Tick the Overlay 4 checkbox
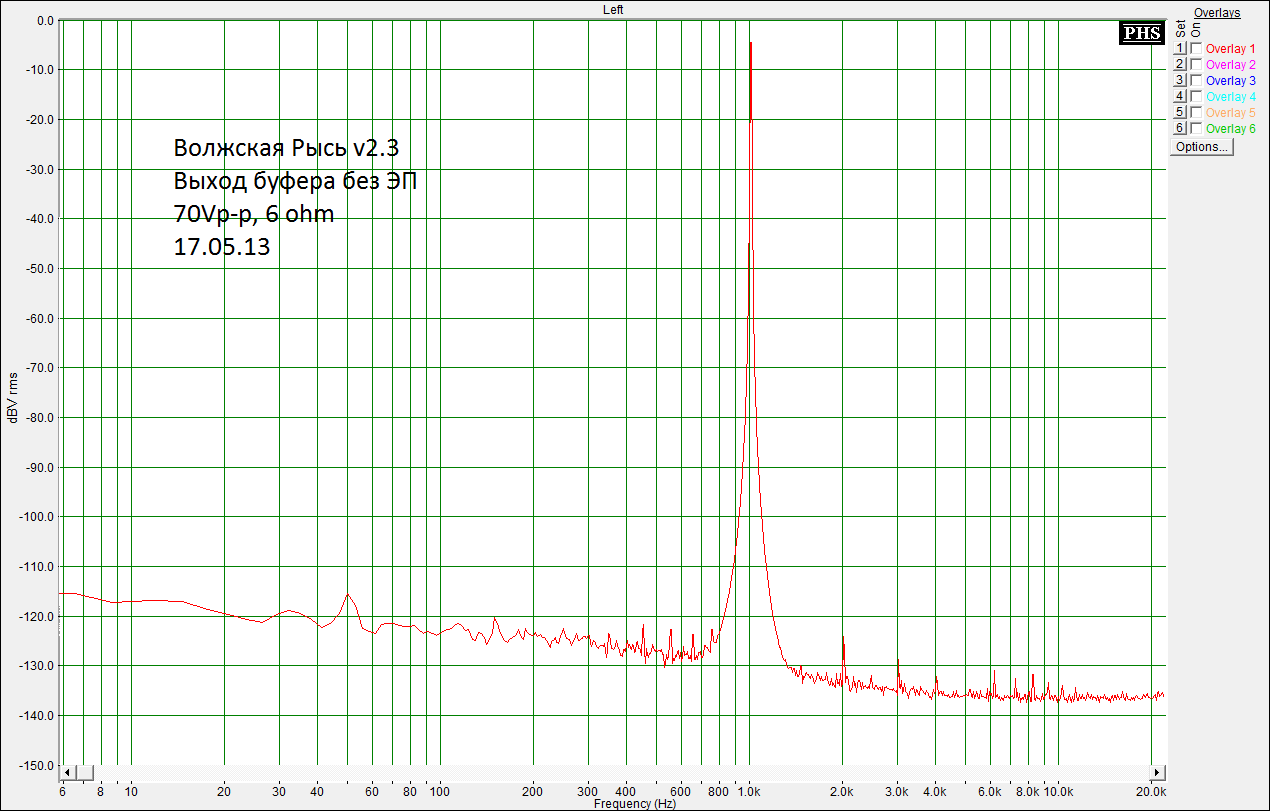This screenshot has width=1270, height=811. [1196, 96]
